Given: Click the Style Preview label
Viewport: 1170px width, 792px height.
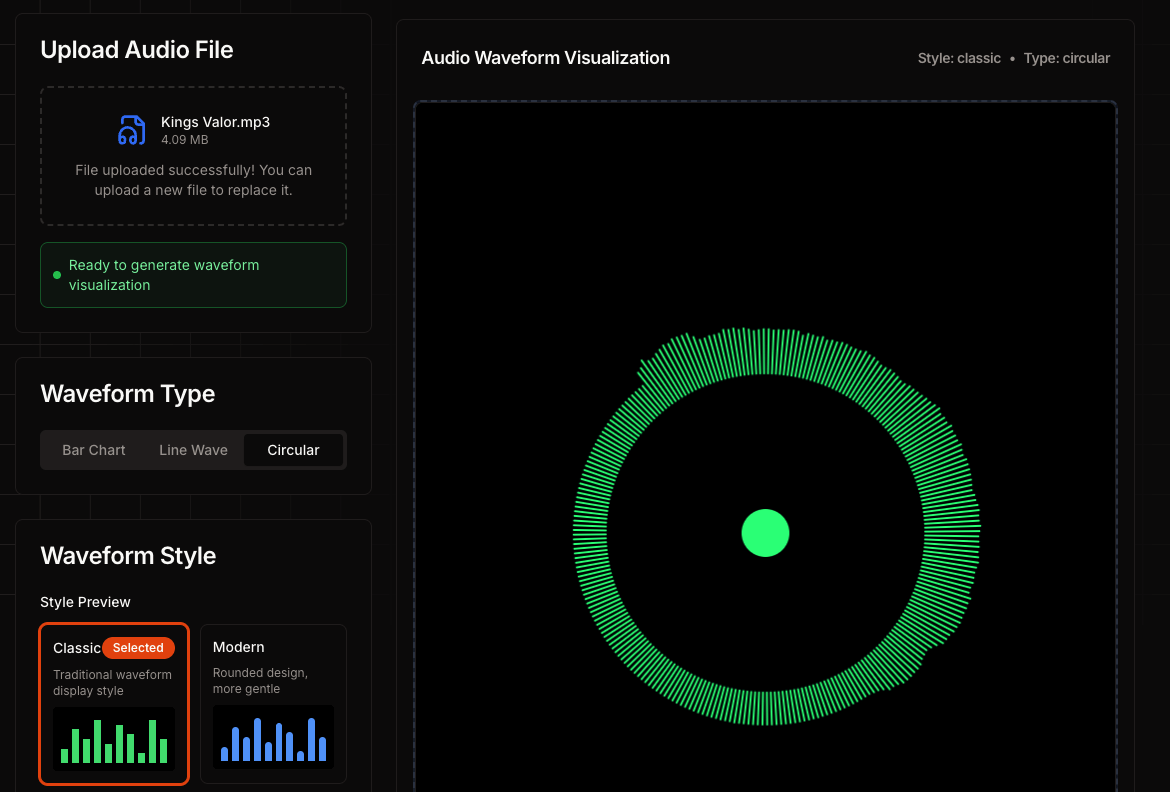Looking at the screenshot, I should coord(85,602).
